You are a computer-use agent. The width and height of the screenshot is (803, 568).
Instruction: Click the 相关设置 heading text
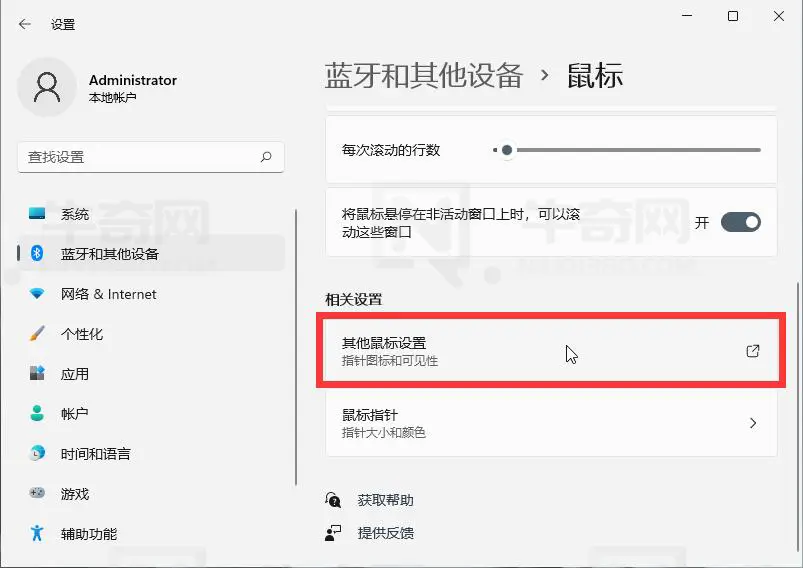tap(353, 299)
